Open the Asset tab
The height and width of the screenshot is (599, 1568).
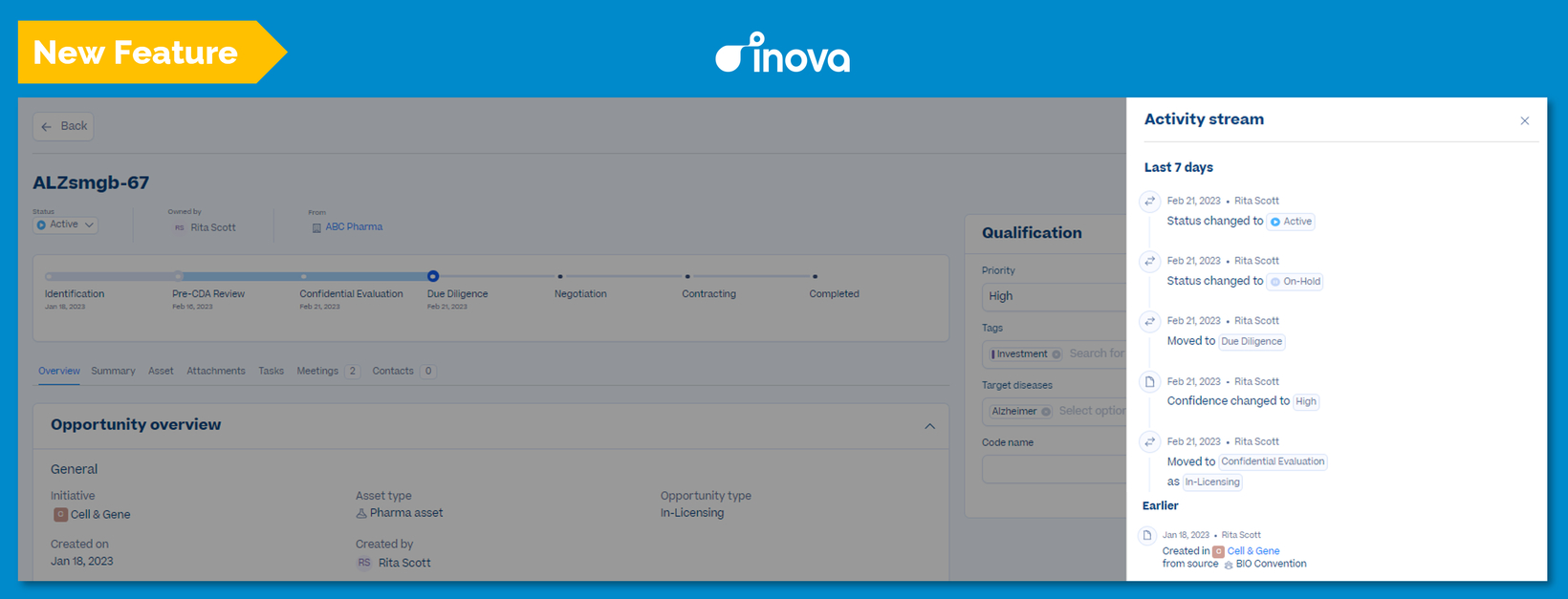(161, 371)
